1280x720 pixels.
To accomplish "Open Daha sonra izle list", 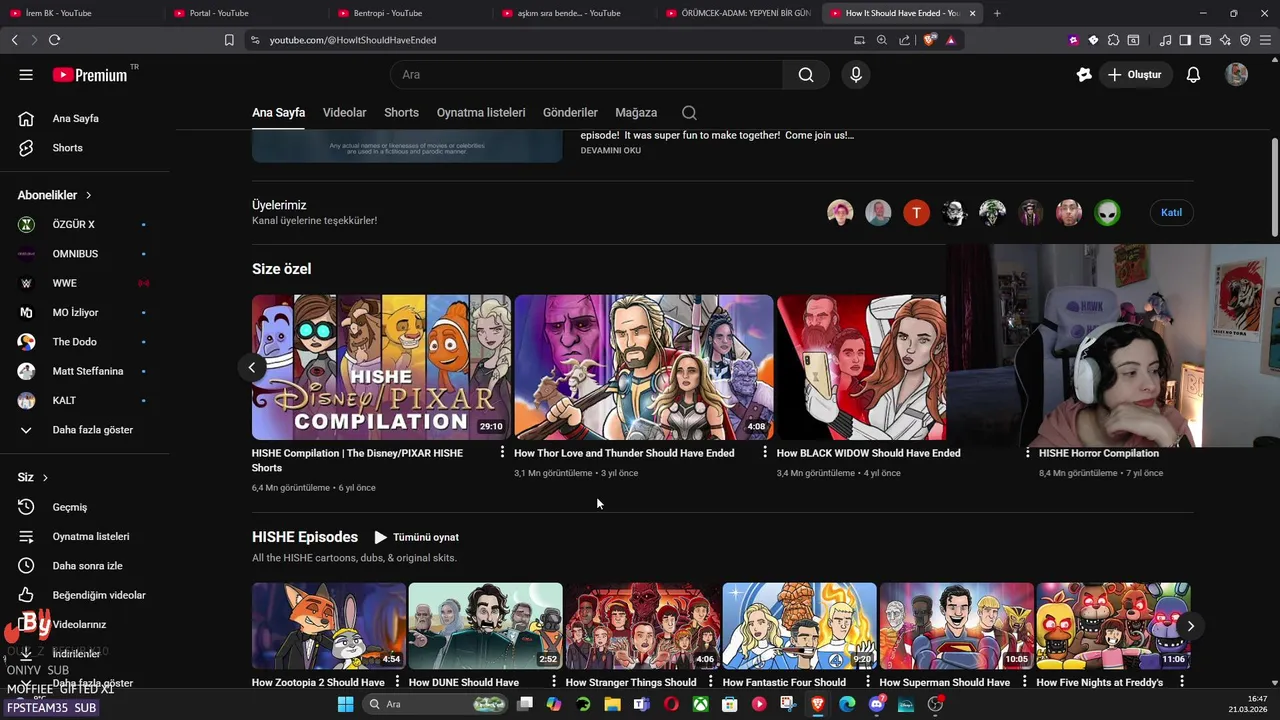I will tap(87, 566).
